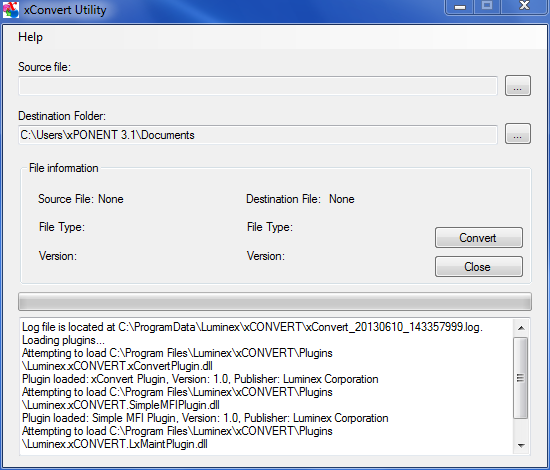Click the 'File information' group title
Screen dimensions: 550x470
[63, 168]
